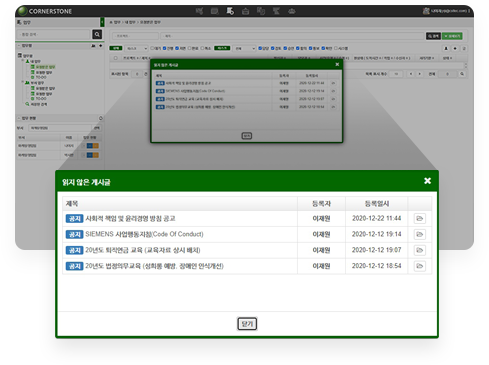
Task: Open the folder icon for 20년도 법정의무교육 row
Action: (x=420, y=266)
